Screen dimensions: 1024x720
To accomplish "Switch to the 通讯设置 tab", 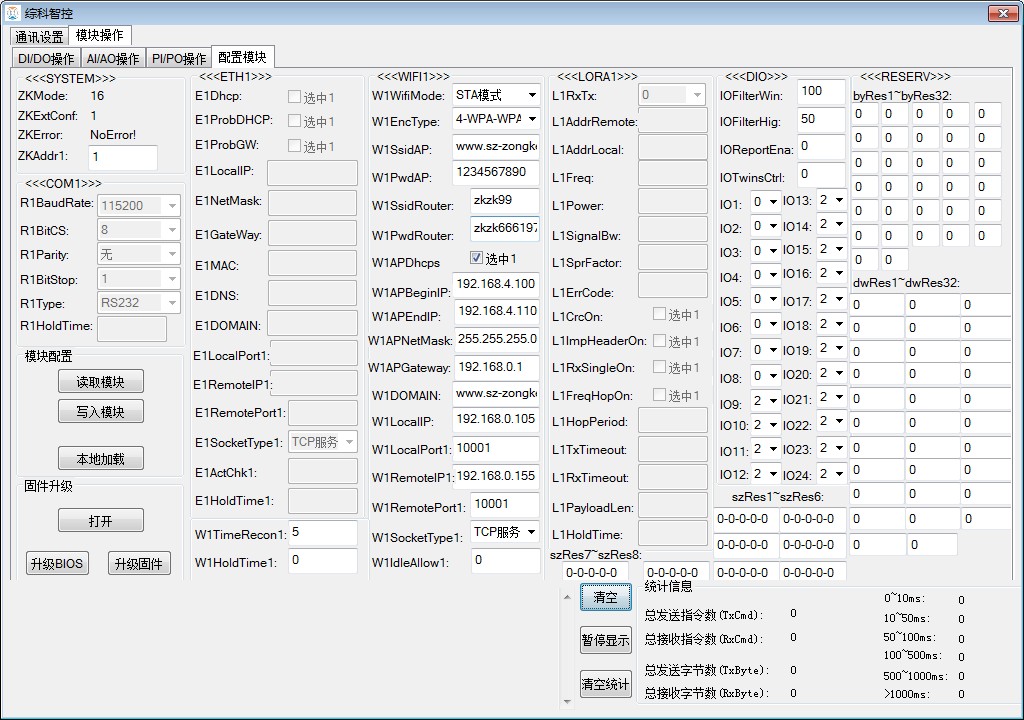I will [x=40, y=37].
